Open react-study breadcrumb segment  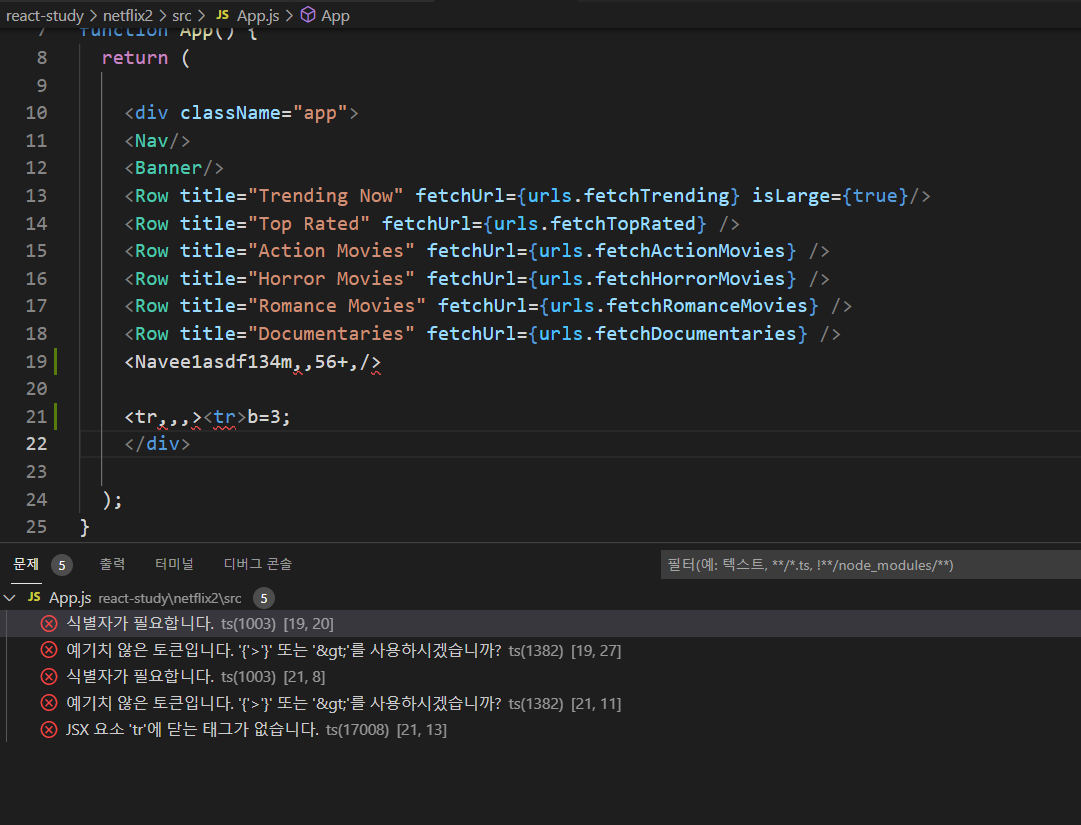pyautogui.click(x=45, y=15)
